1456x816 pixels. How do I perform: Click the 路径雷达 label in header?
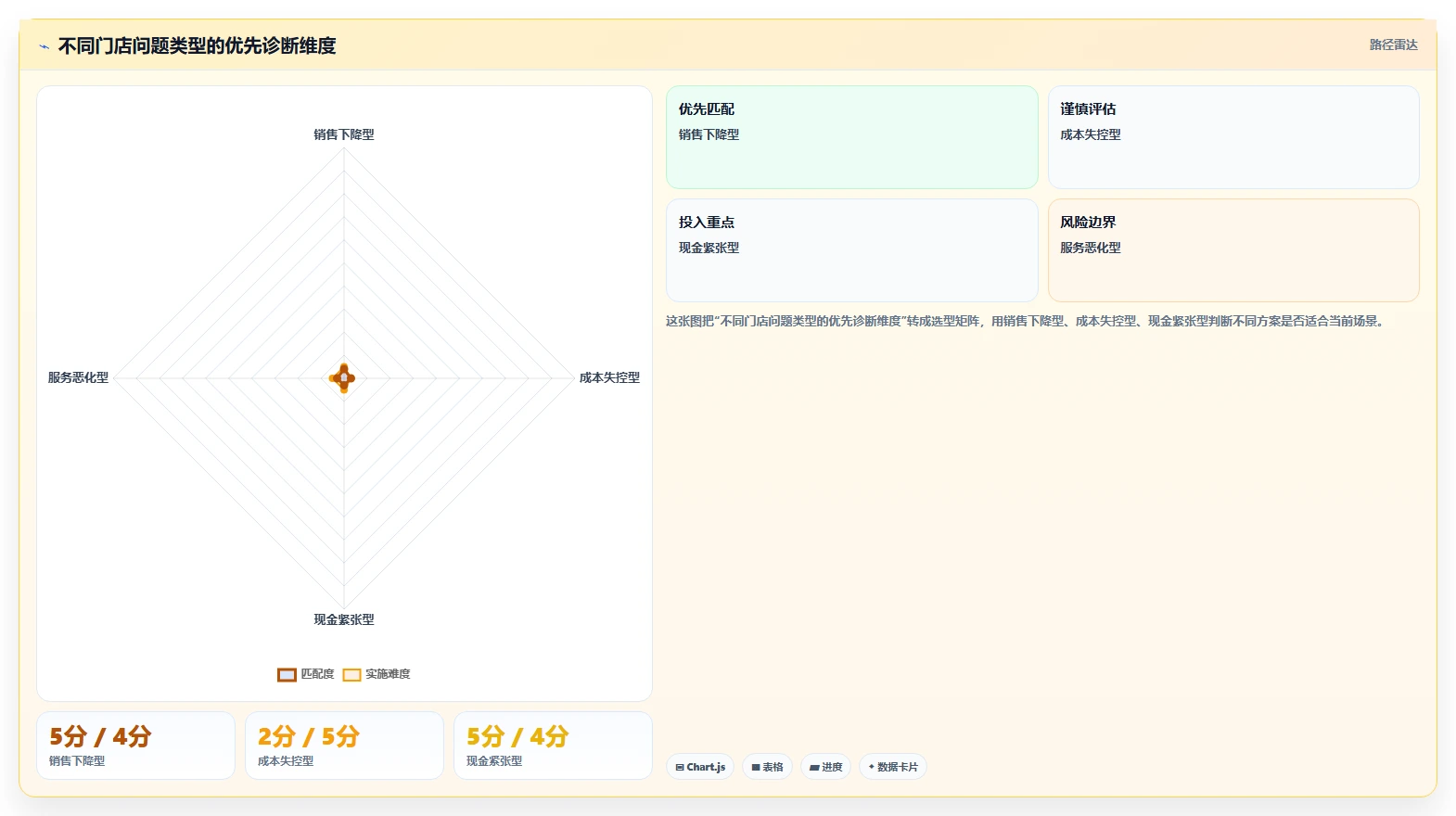click(x=1393, y=45)
